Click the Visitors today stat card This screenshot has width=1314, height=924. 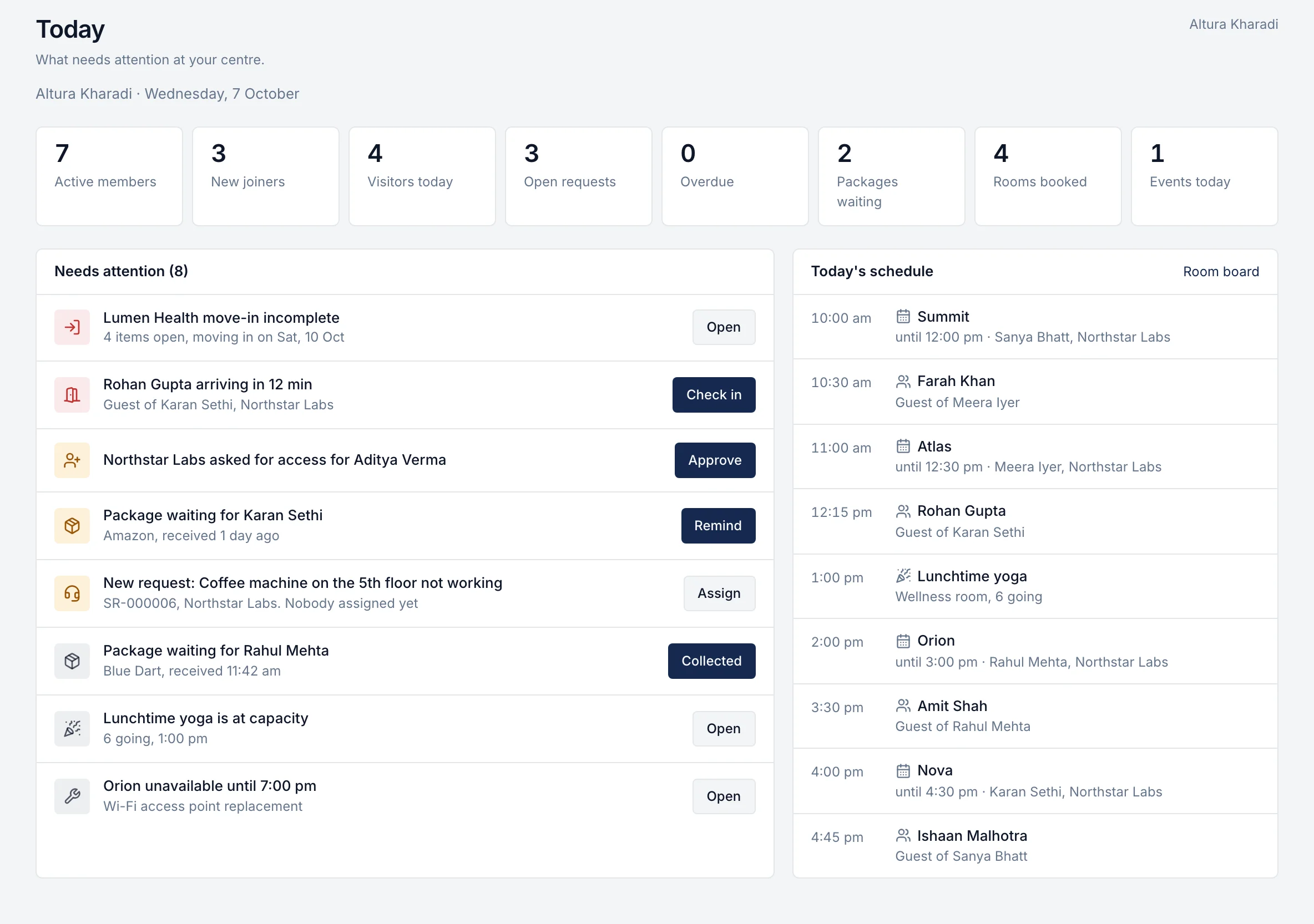point(422,176)
